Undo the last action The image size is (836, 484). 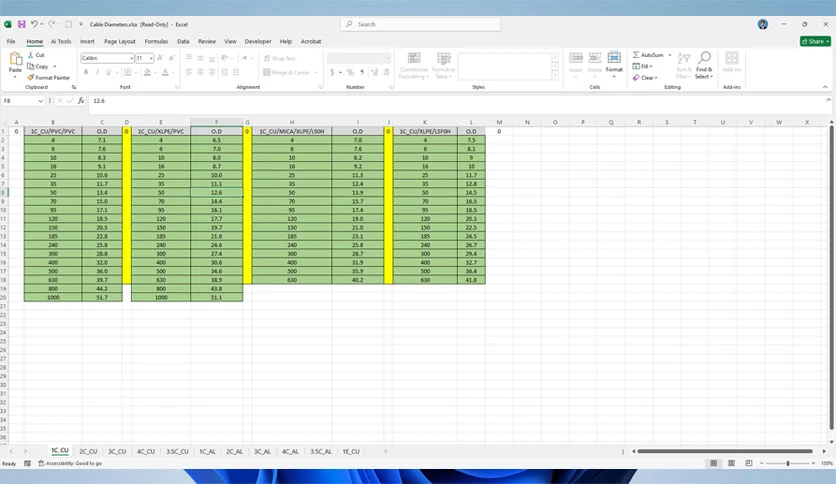coord(34,24)
